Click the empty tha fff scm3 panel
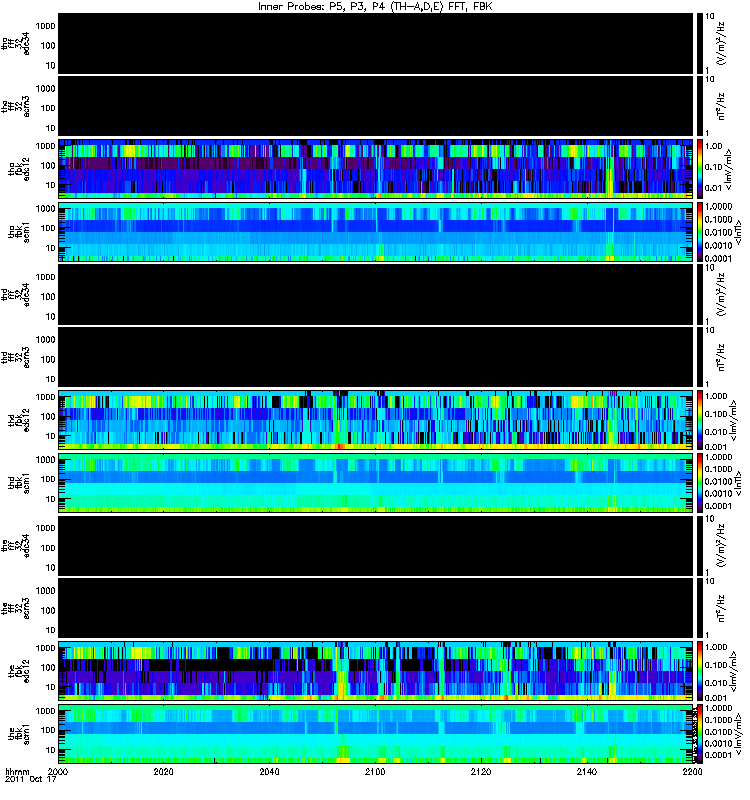750x800 pixels. [376, 106]
